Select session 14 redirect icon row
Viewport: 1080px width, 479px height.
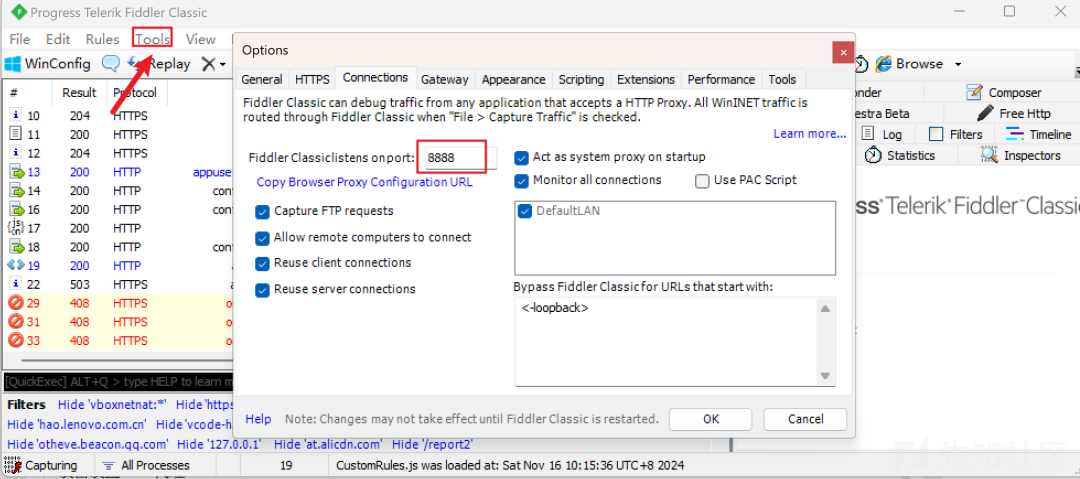[x=15, y=190]
